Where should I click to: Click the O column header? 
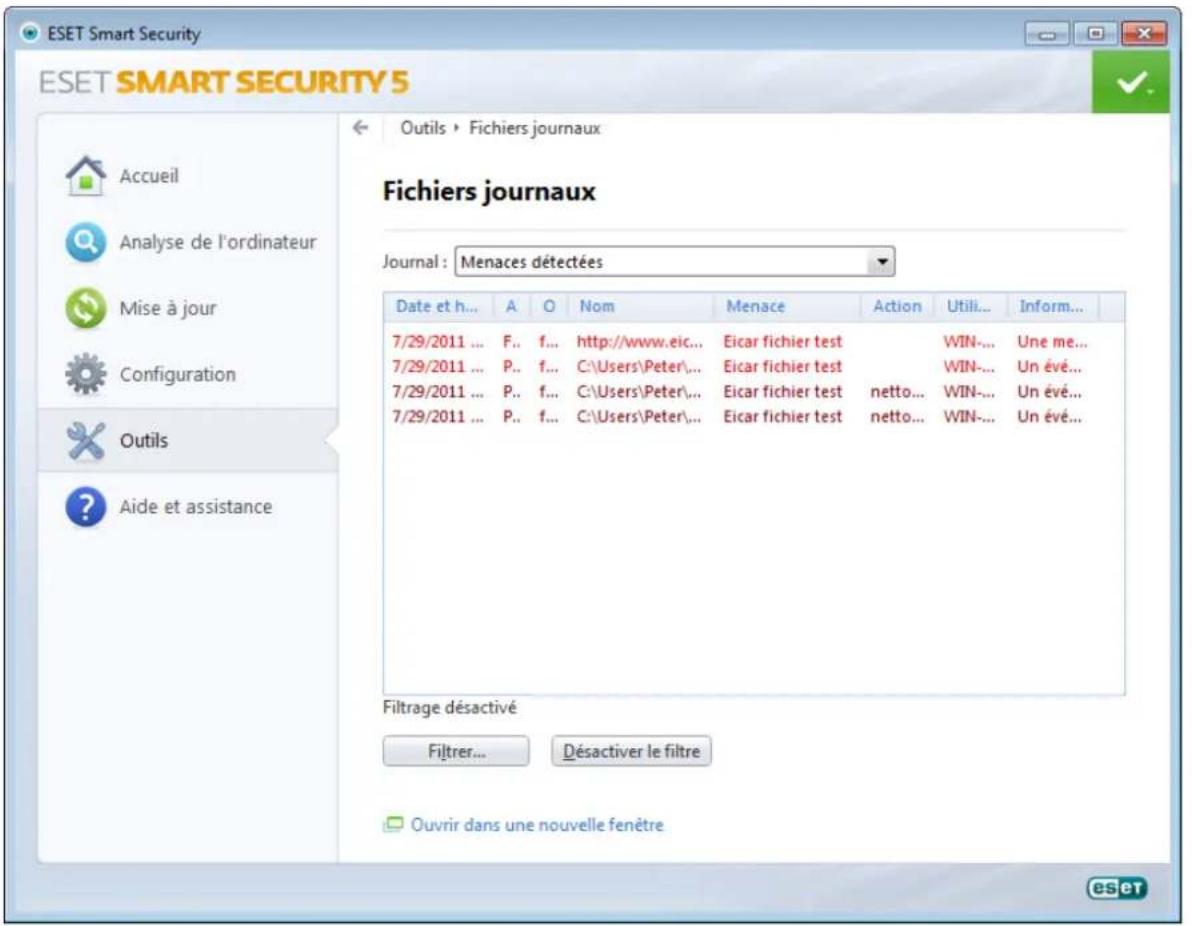[548, 306]
